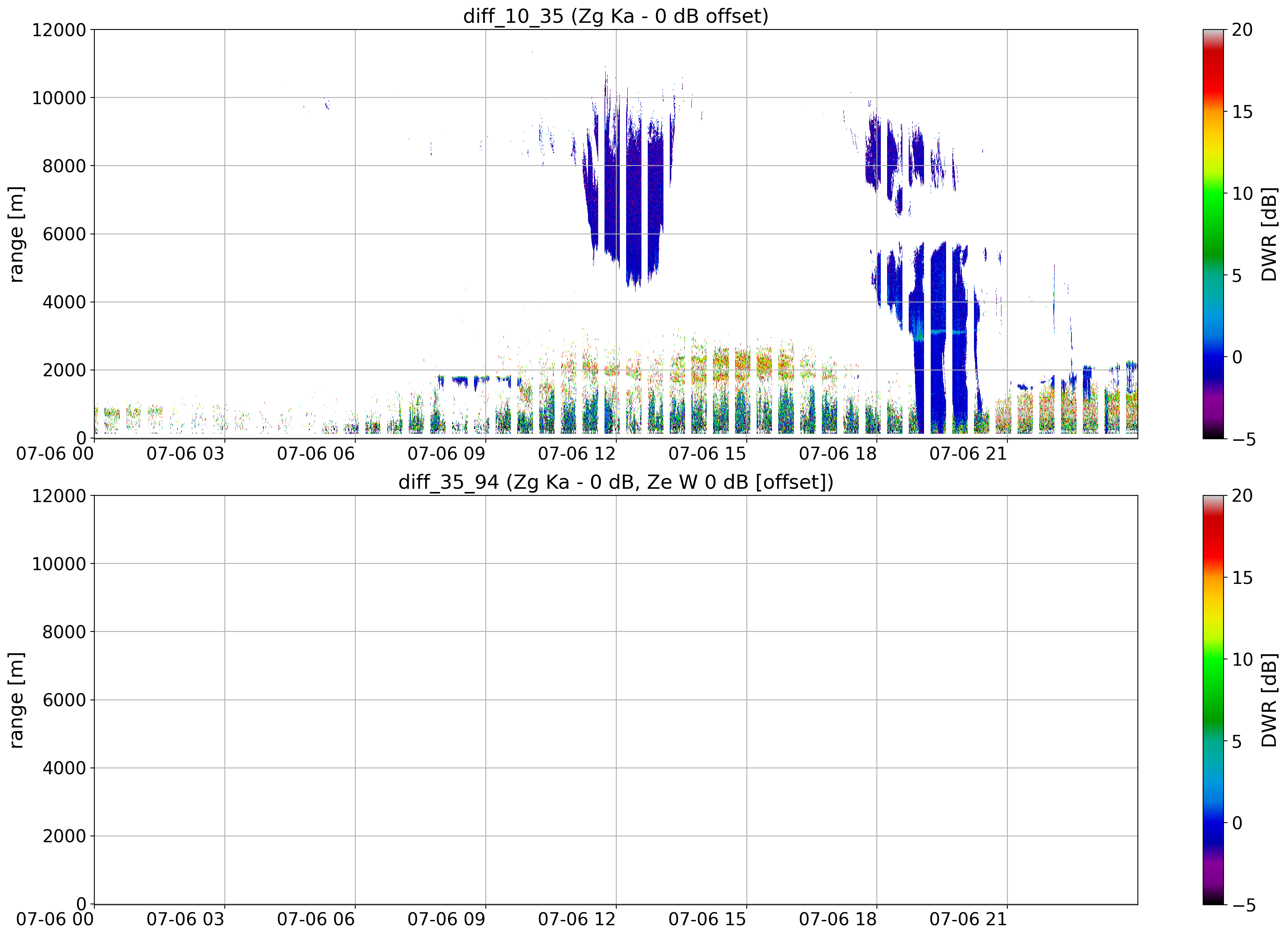Click the 07-06 09 tick under diff_10_35 plot

[x=446, y=453]
